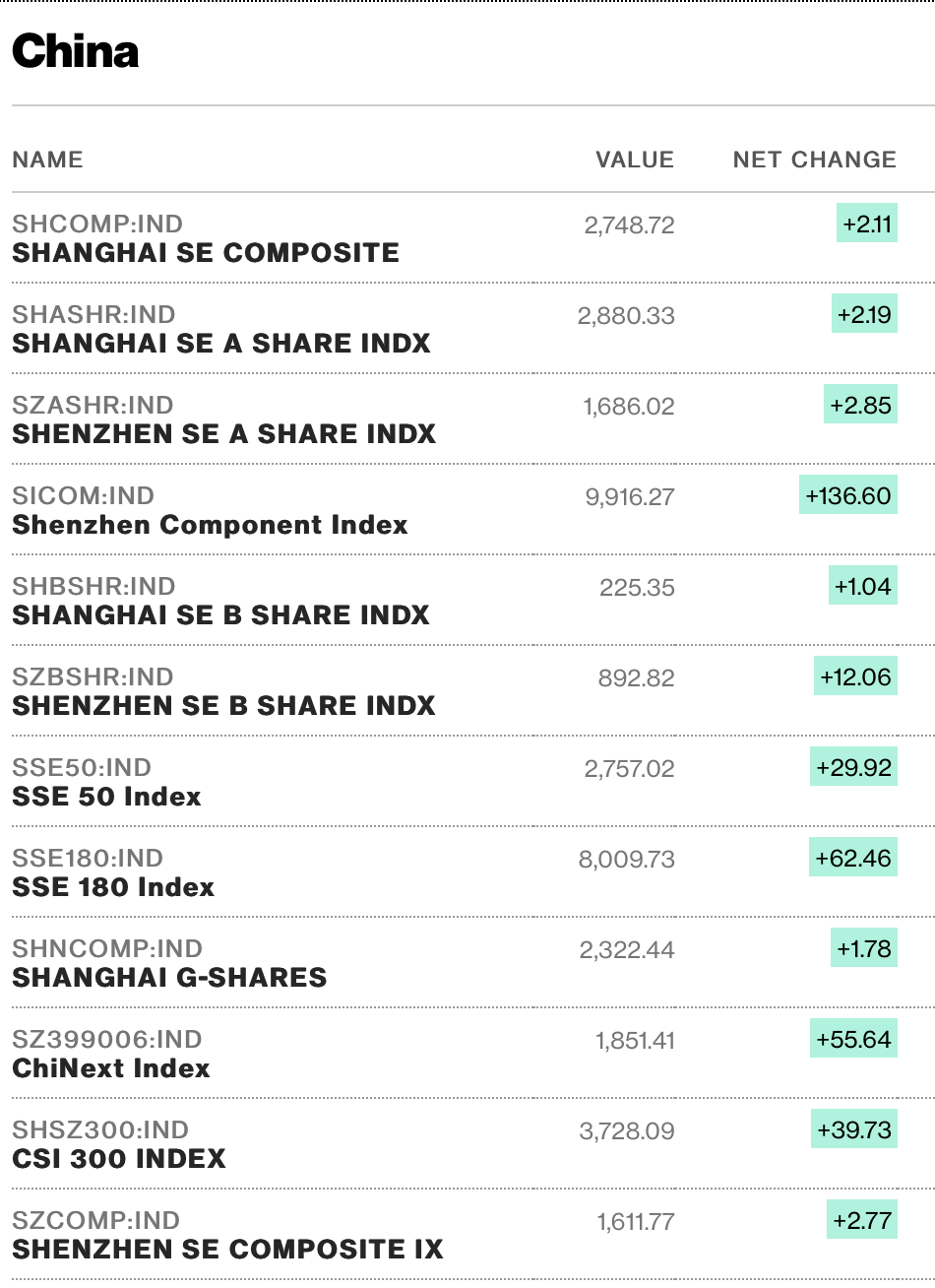Viewport: 935px width, 1288px height.
Task: Click the +136.60 net change badge
Action: (x=847, y=495)
